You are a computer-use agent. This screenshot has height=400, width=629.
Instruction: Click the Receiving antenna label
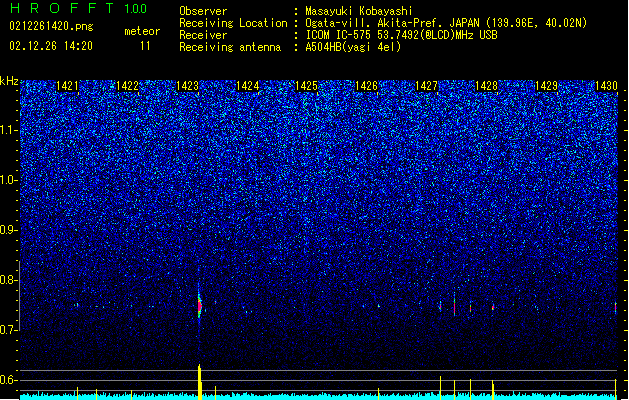point(230,47)
